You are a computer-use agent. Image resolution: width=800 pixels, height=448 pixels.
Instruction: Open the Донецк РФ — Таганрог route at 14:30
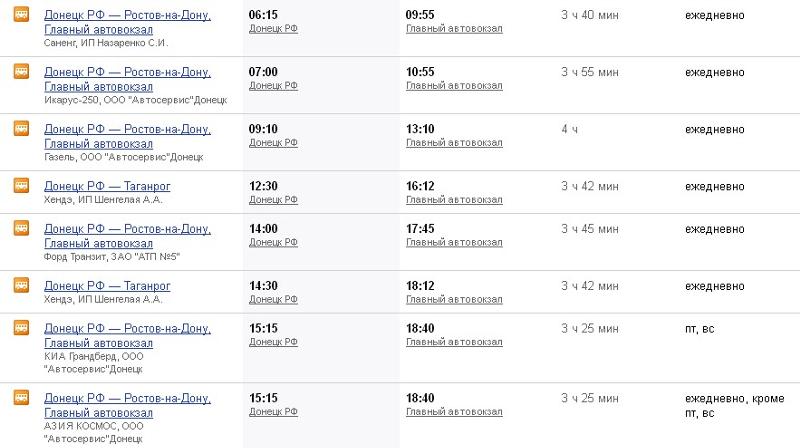coord(107,286)
